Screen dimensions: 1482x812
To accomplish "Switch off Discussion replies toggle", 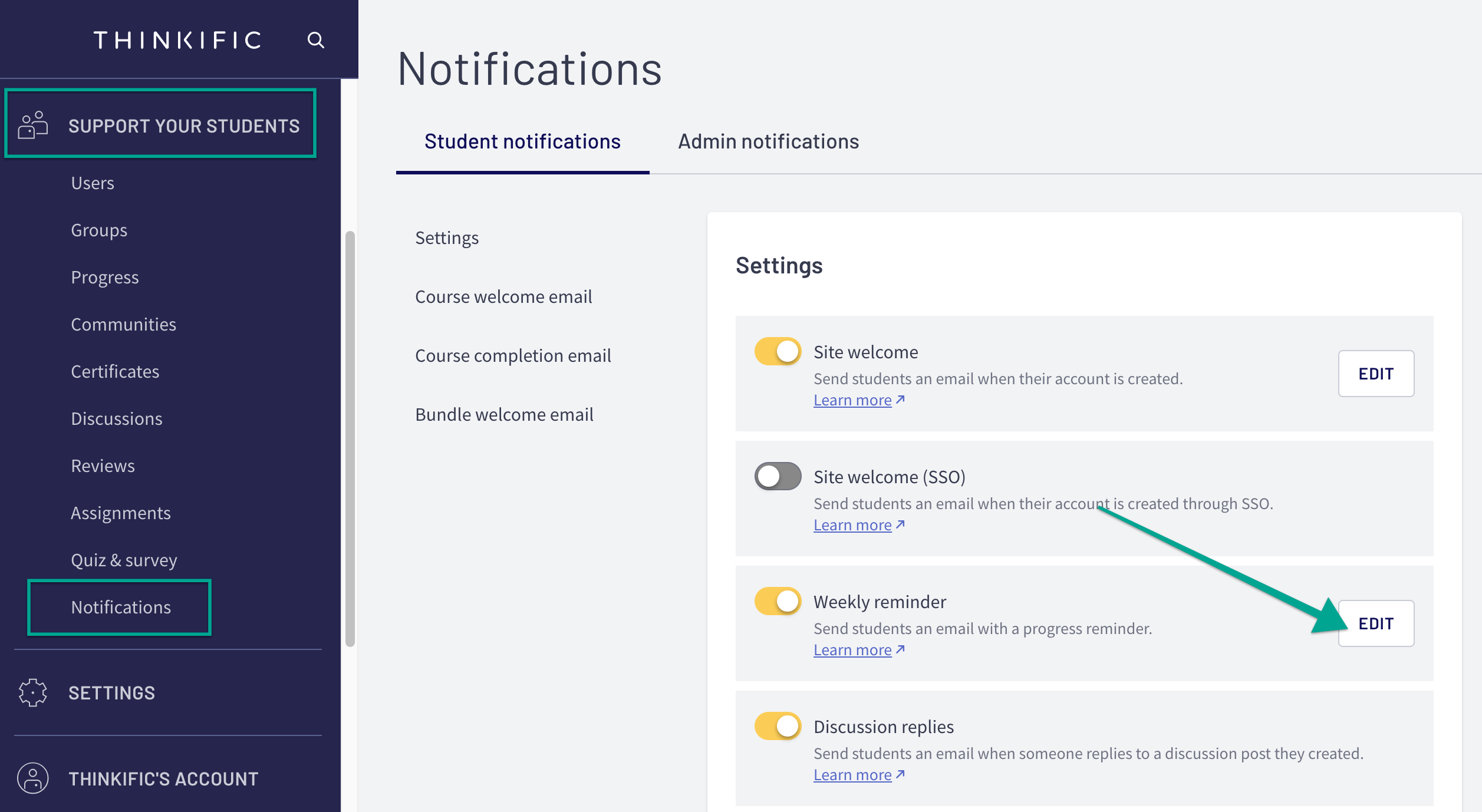I will [x=778, y=726].
